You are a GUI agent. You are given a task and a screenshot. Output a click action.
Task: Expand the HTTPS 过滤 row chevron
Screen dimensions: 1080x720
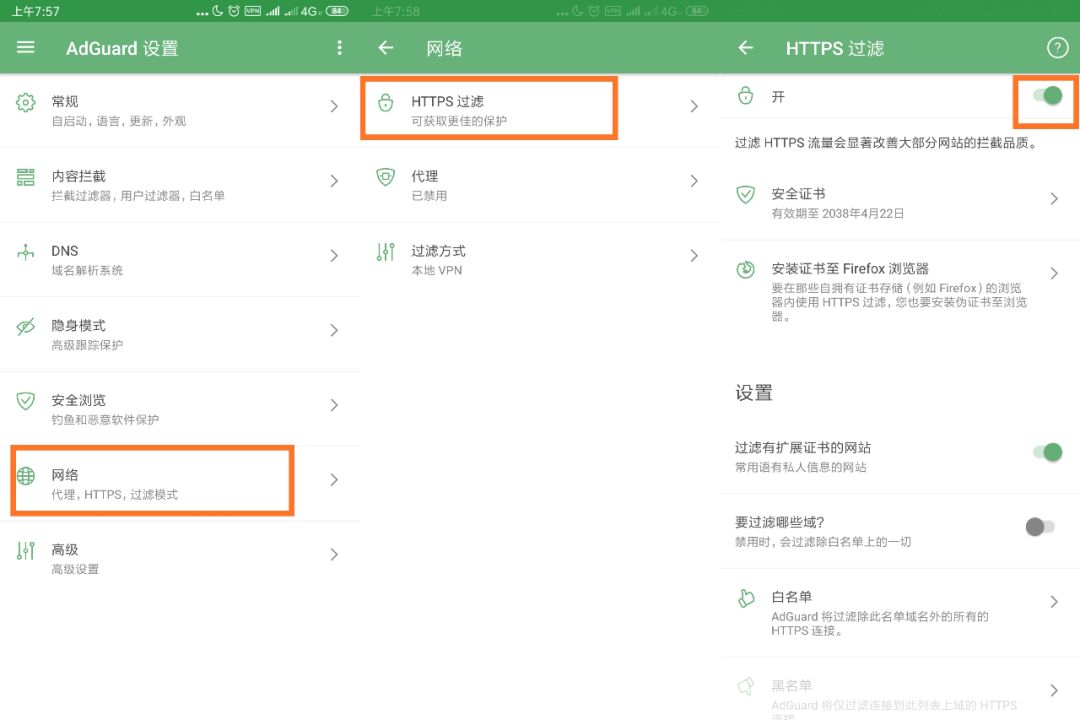click(694, 106)
